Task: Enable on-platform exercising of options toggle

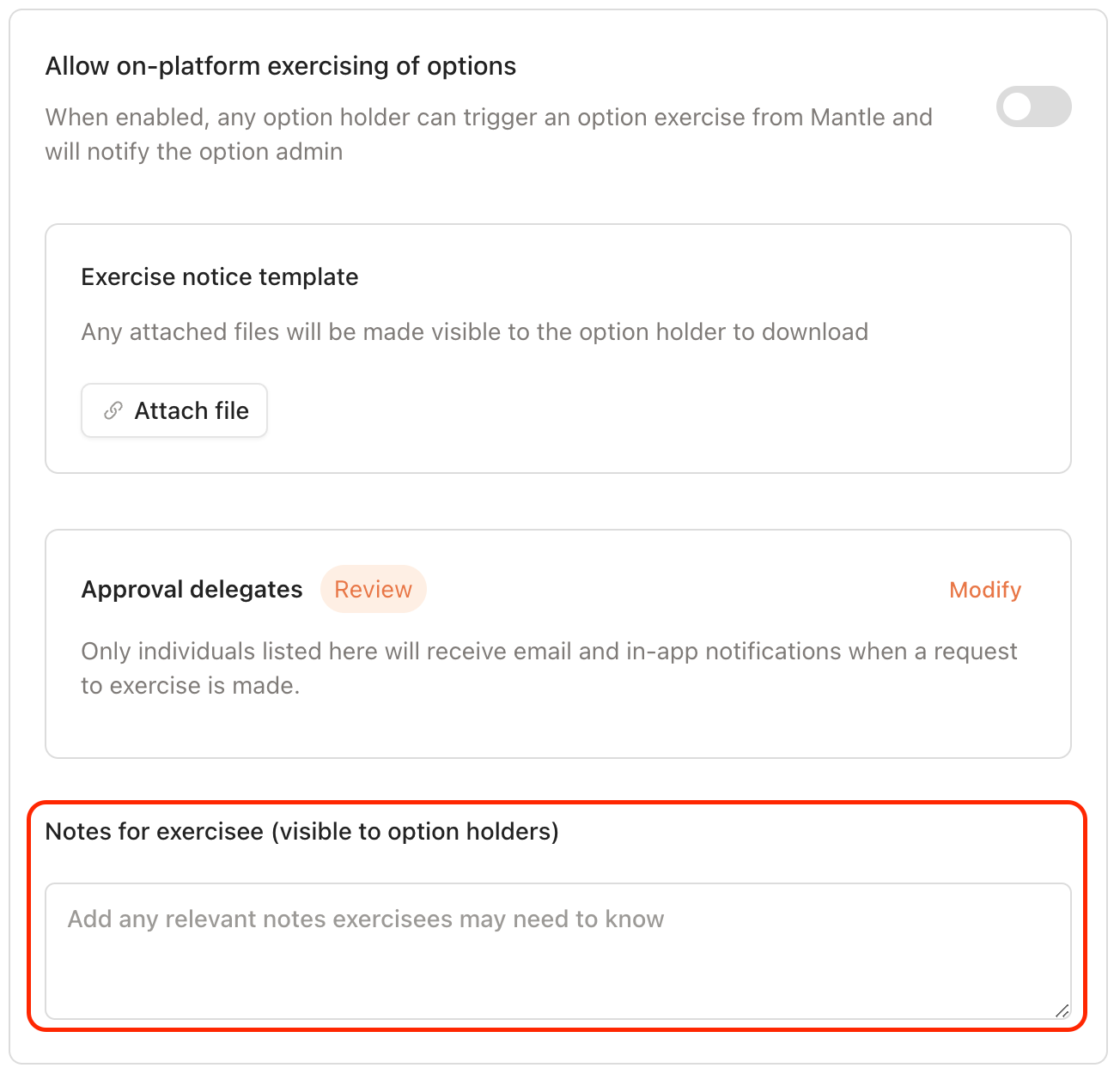Action: [x=1033, y=106]
